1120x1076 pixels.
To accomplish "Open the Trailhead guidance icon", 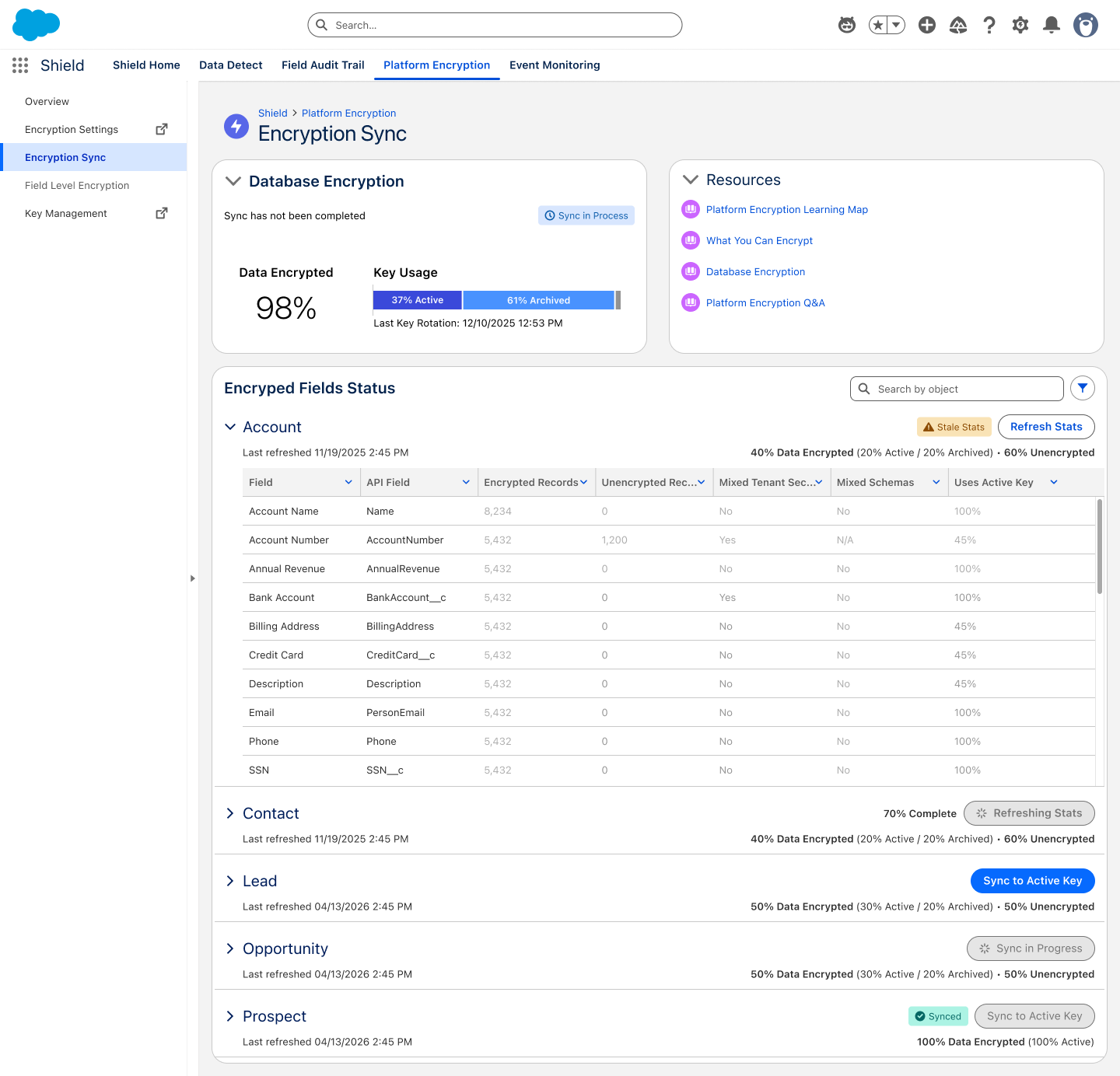I will (x=958, y=25).
